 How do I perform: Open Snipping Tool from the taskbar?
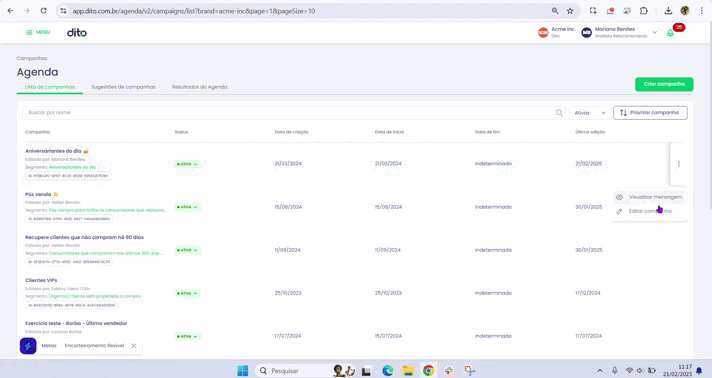469,371
